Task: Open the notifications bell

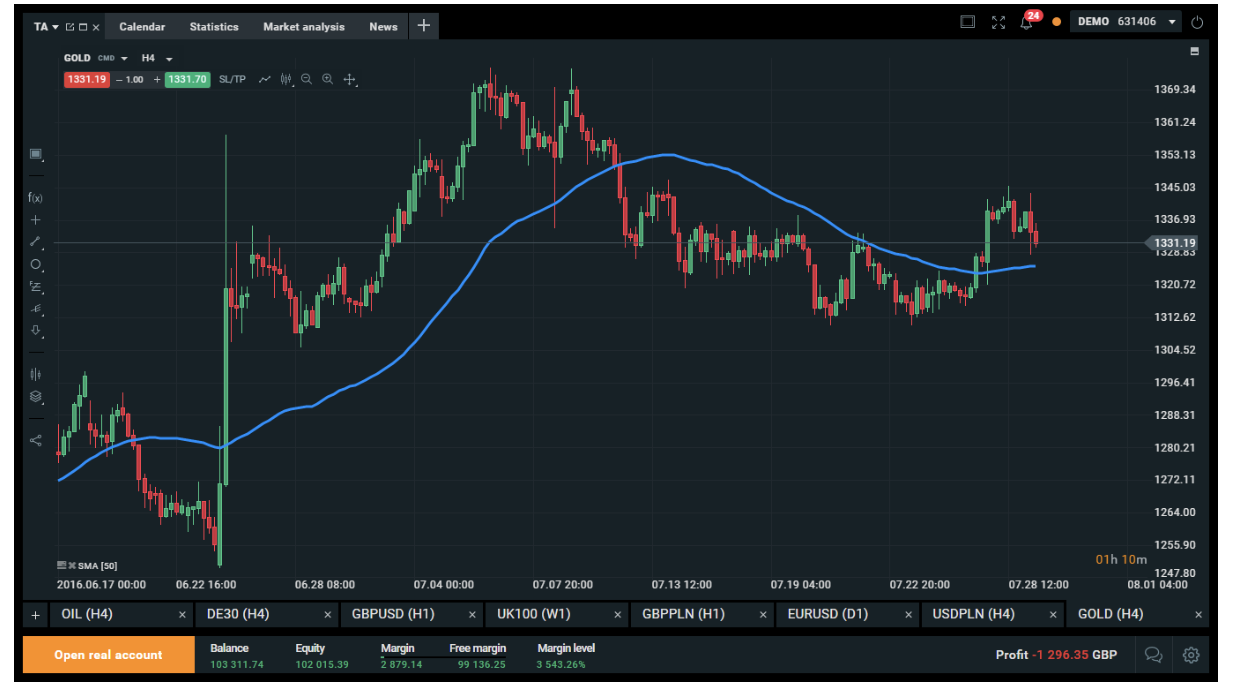Action: click(1026, 23)
